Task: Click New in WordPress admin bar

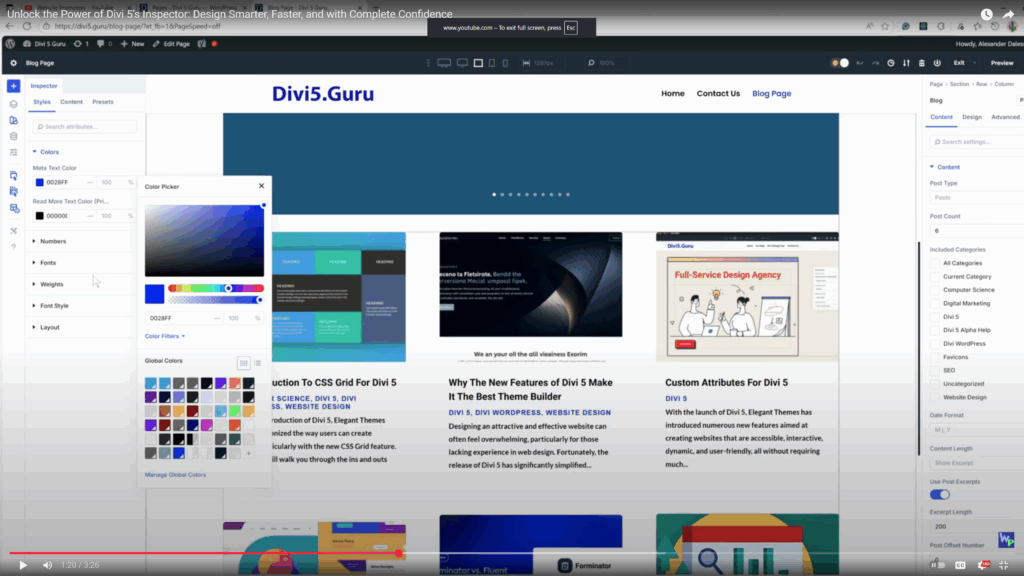Action: click(x=133, y=44)
